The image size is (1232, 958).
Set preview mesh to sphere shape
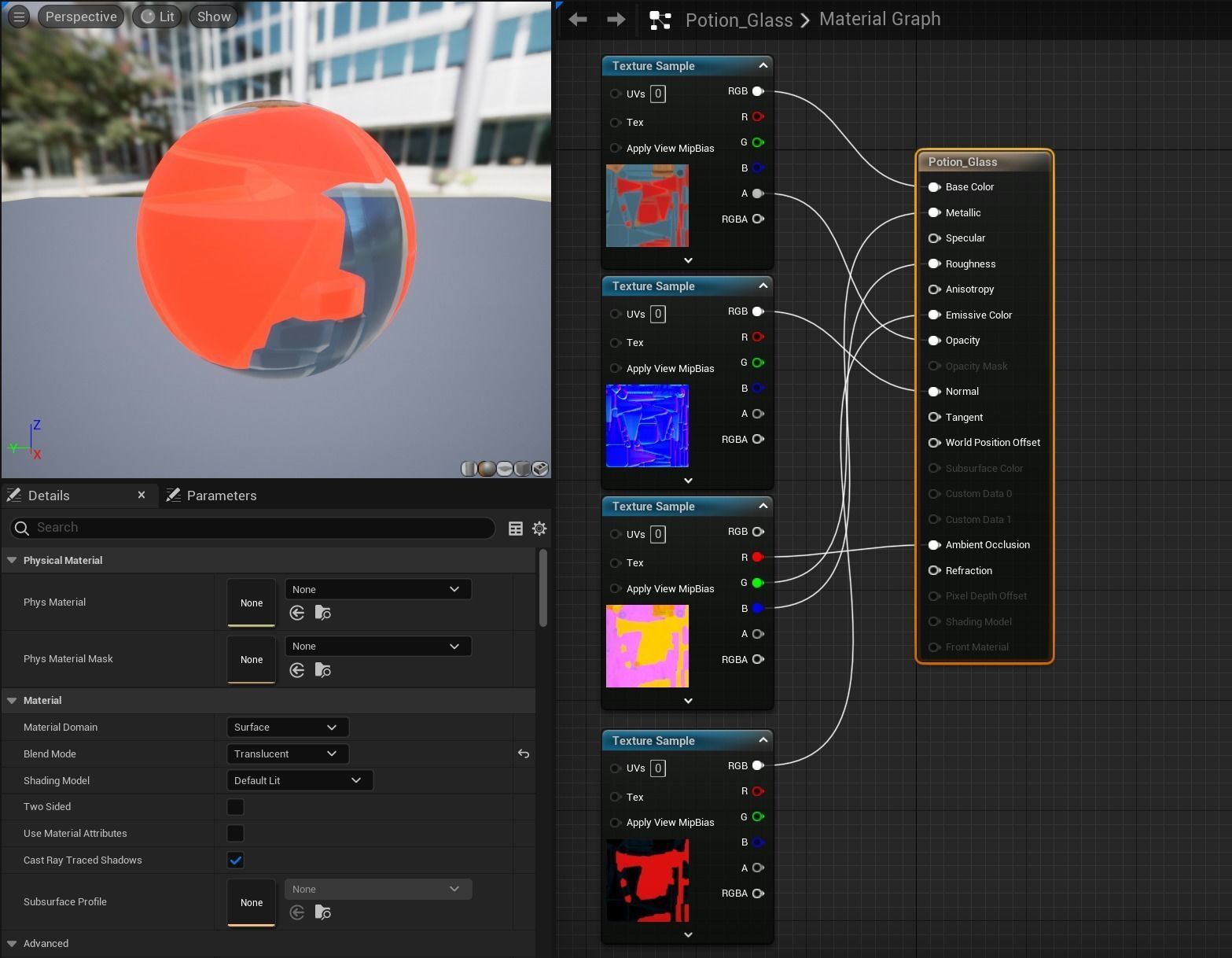(487, 469)
